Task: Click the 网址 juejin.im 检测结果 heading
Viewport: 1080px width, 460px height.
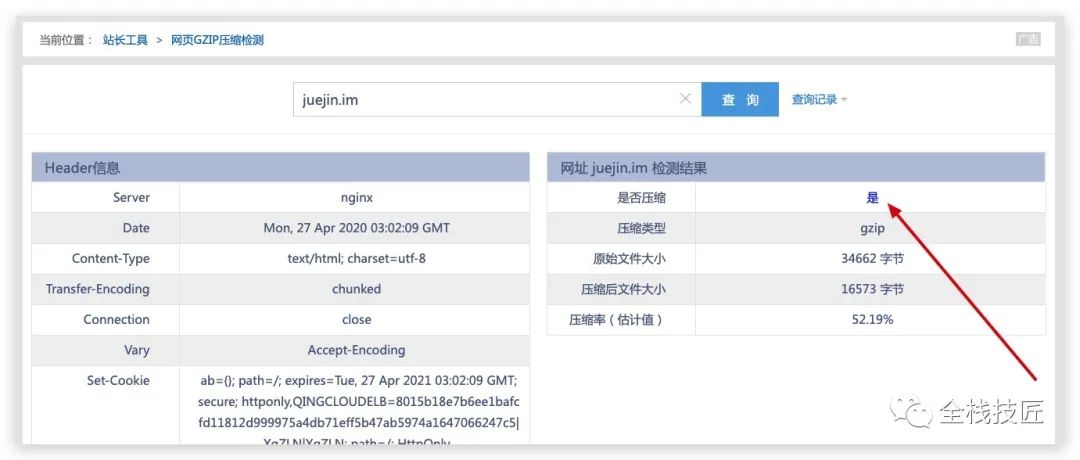Action: pos(634,167)
